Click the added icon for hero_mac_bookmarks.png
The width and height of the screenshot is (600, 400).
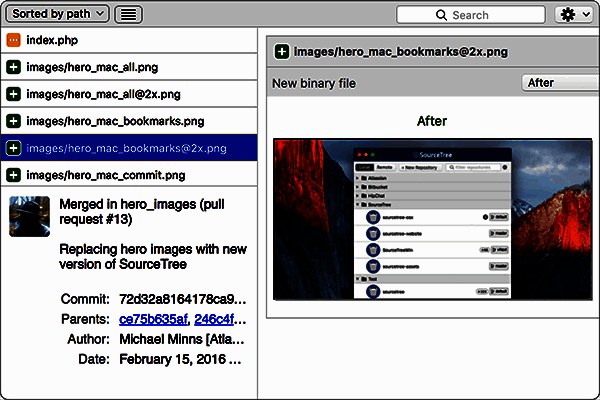pyautogui.click(x=13, y=121)
